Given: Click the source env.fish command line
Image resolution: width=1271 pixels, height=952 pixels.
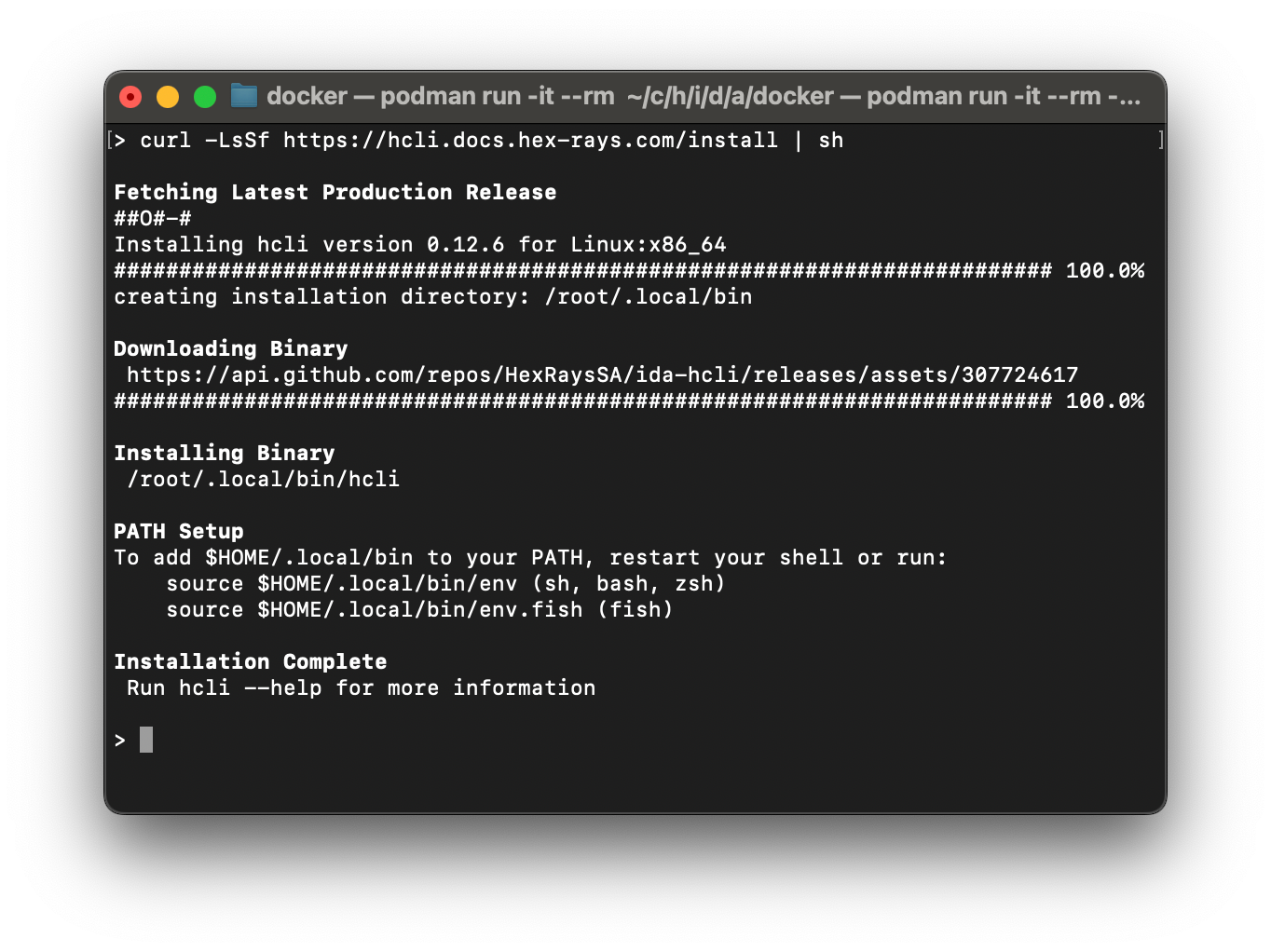Looking at the screenshot, I should pos(419,609).
